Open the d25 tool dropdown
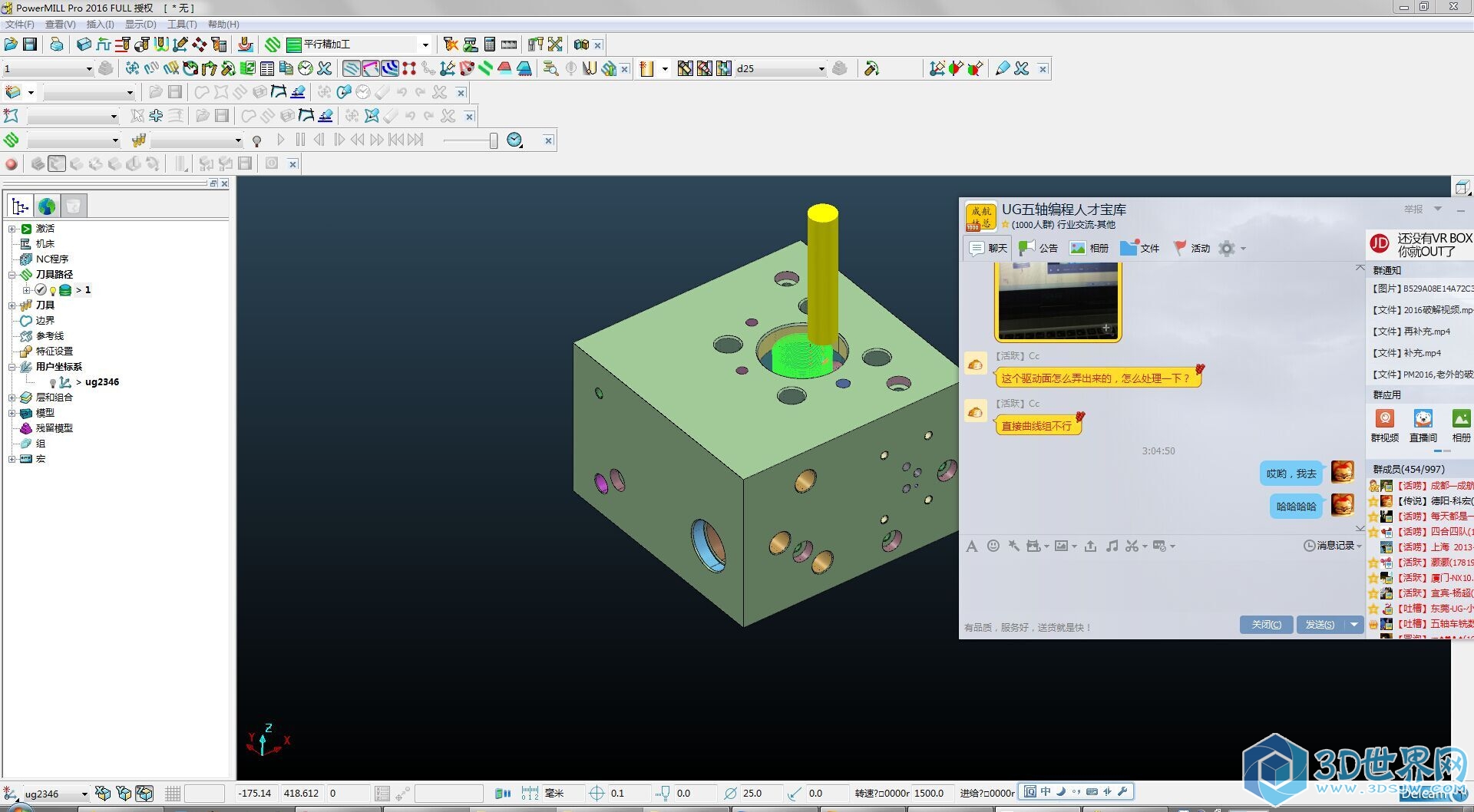The width and height of the screenshot is (1474, 812). [821, 69]
